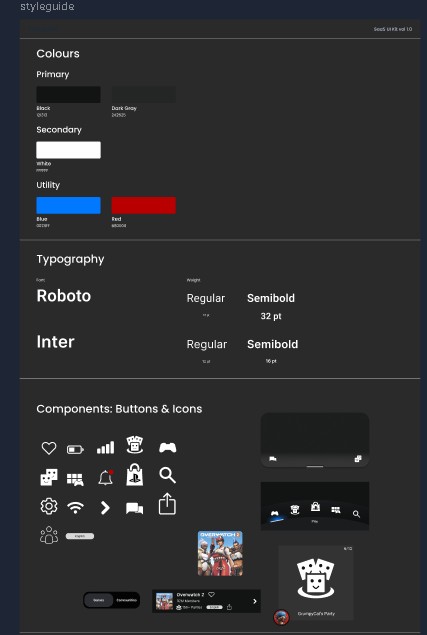The width and height of the screenshot is (427, 635).
Task: Click the chat icon on the dark rounded card
Action: (x=273, y=459)
